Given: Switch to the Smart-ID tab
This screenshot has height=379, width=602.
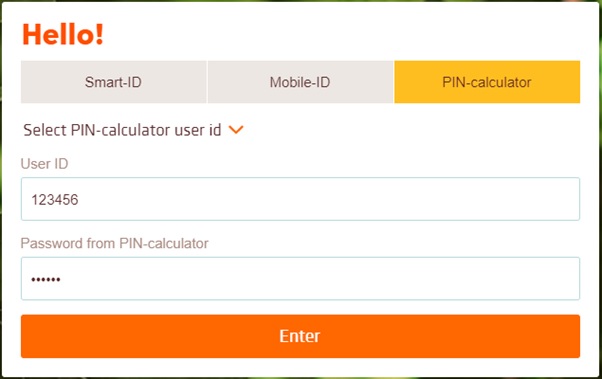Looking at the screenshot, I should pyautogui.click(x=114, y=82).
